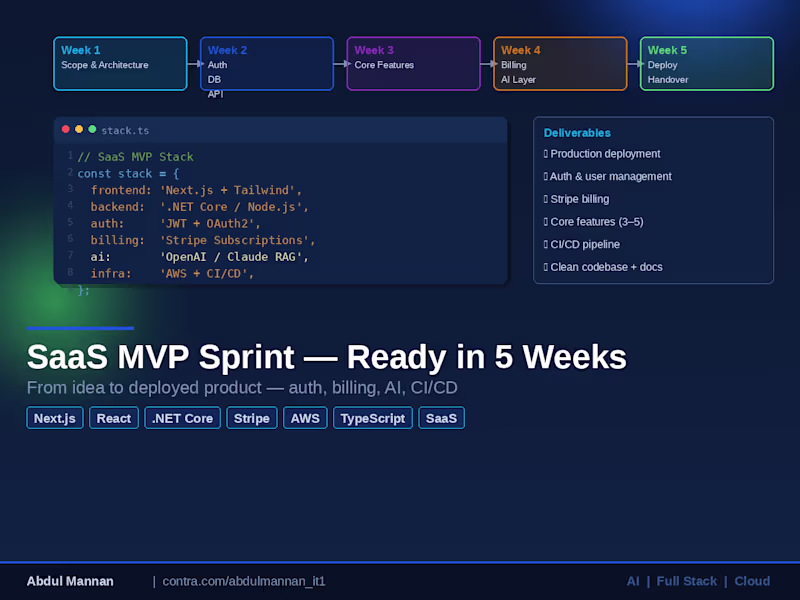The width and height of the screenshot is (800, 600).
Task: Click the Stripe tag
Action: pyautogui.click(x=252, y=418)
